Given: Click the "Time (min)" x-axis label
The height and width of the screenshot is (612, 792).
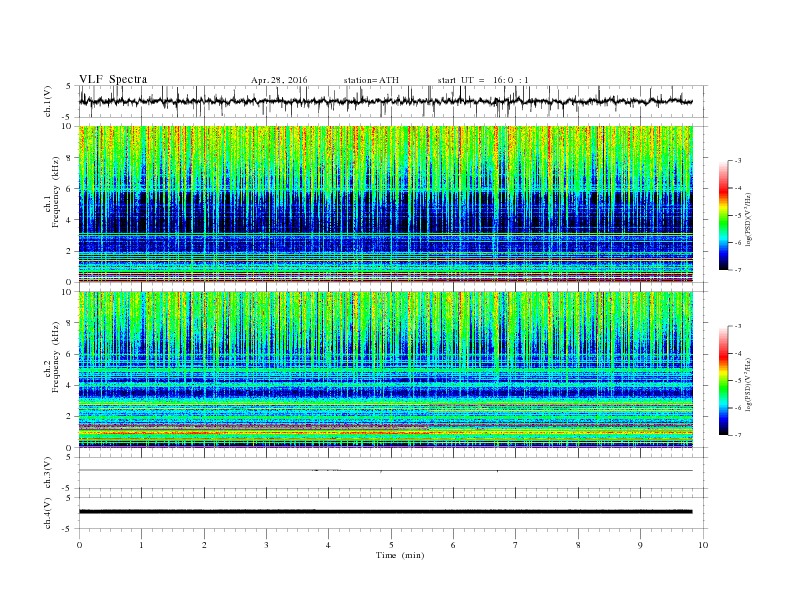Looking at the screenshot, I should click(400, 555).
